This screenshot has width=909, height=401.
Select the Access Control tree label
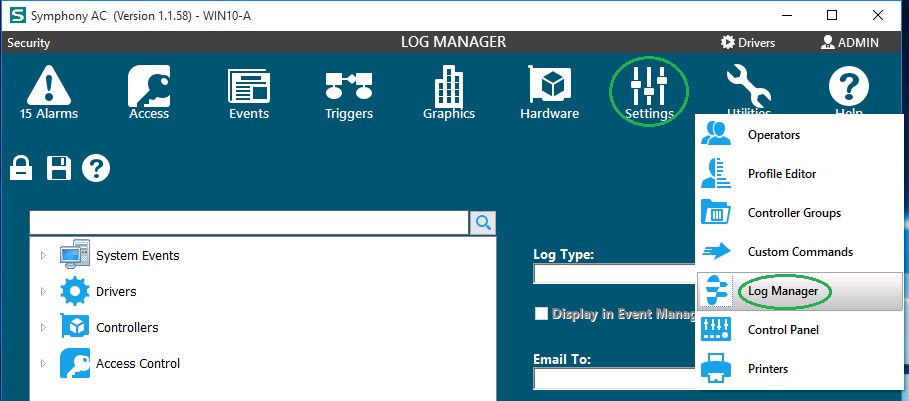pyautogui.click(x=137, y=363)
